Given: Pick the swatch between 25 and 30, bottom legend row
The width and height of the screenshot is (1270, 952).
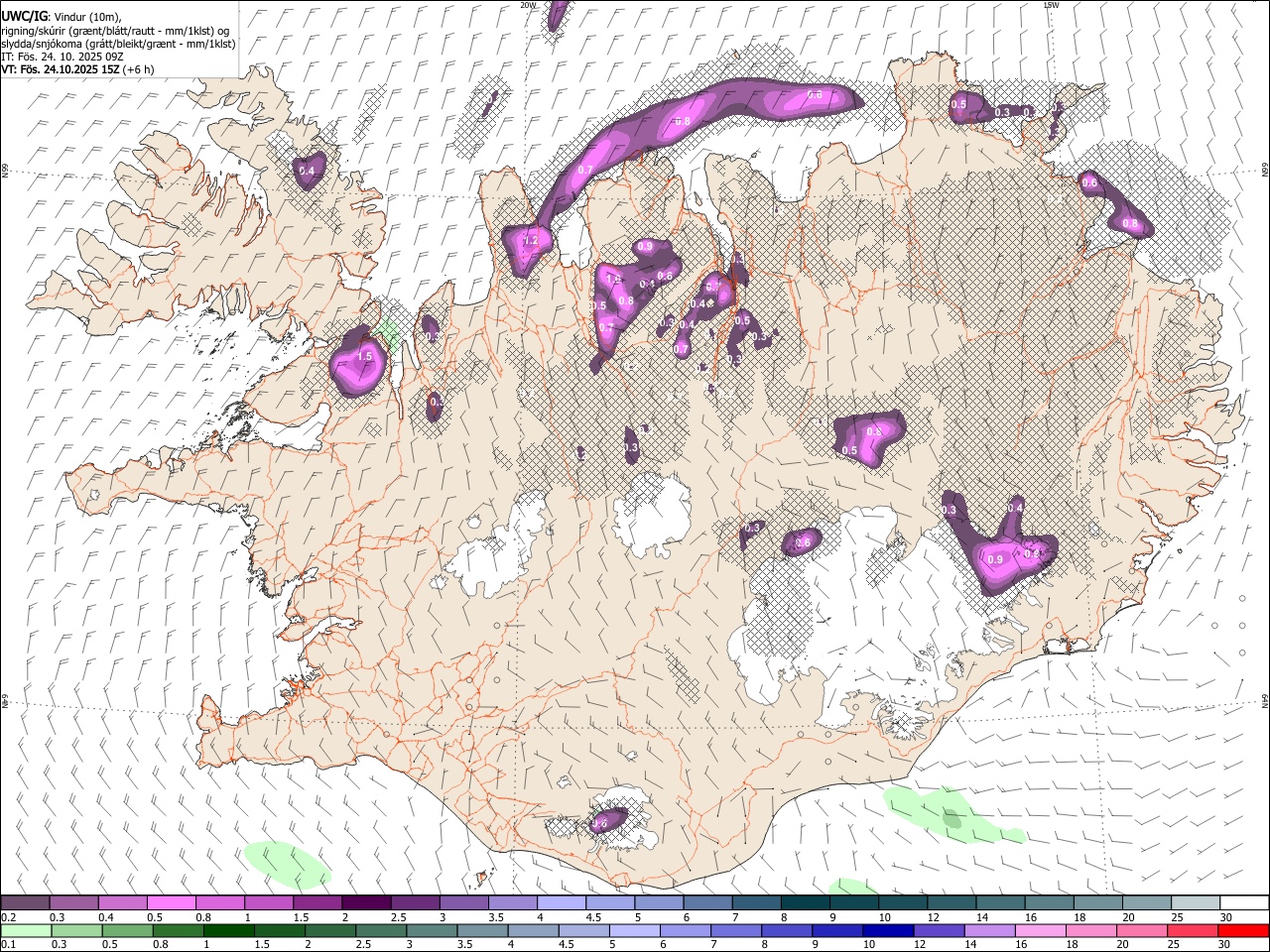Looking at the screenshot, I should [1192, 930].
